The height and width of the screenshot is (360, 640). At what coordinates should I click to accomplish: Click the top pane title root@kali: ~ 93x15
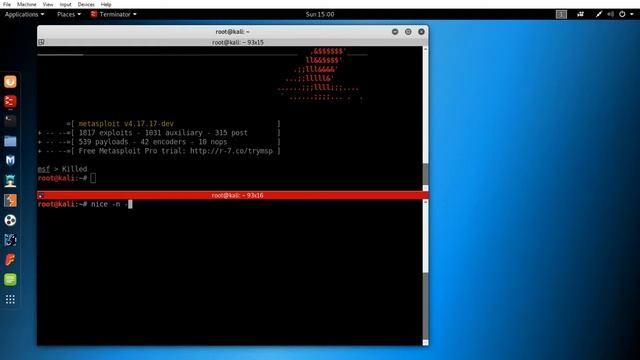(238, 42)
